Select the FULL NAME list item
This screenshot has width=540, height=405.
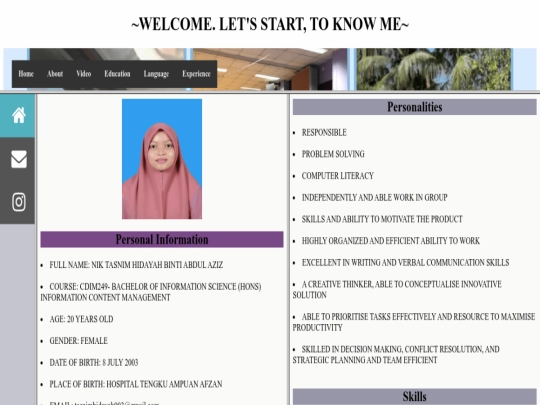(x=136, y=265)
